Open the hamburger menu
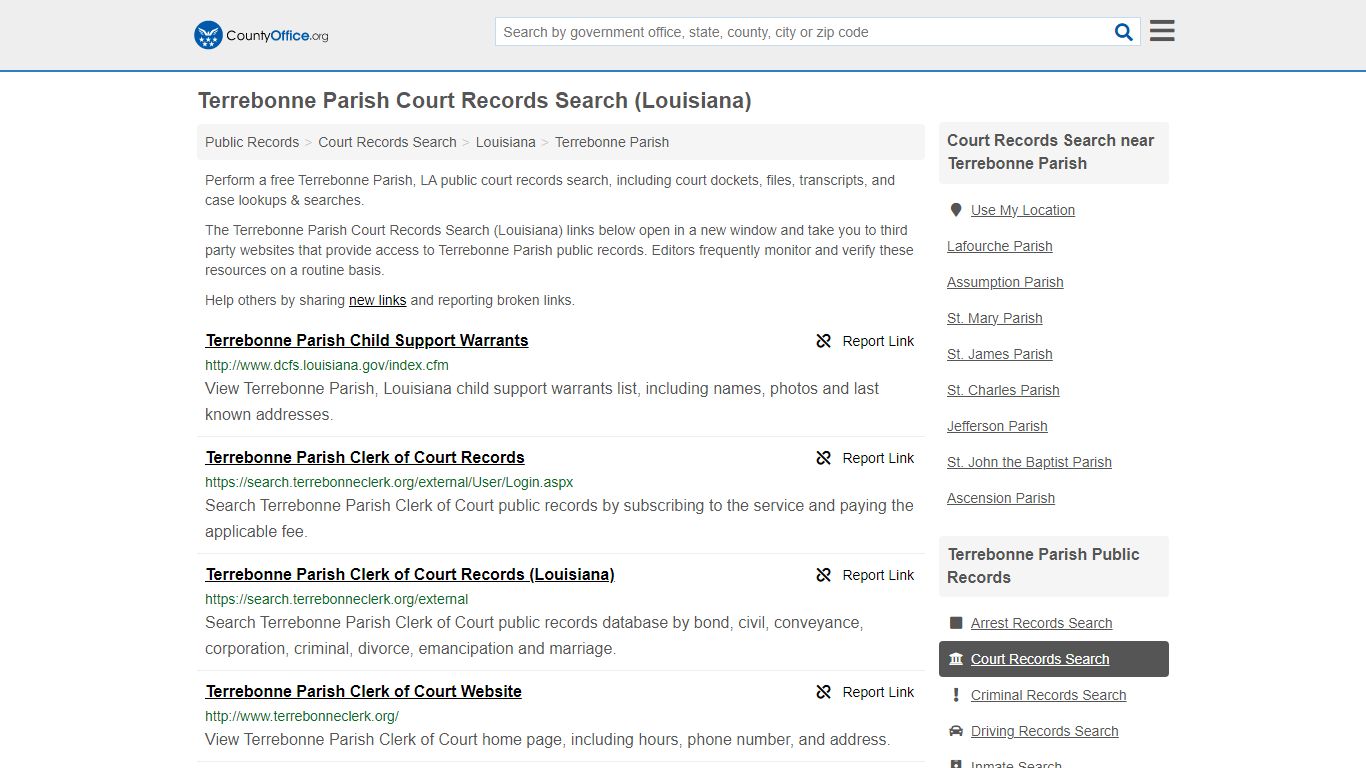 point(1162,31)
